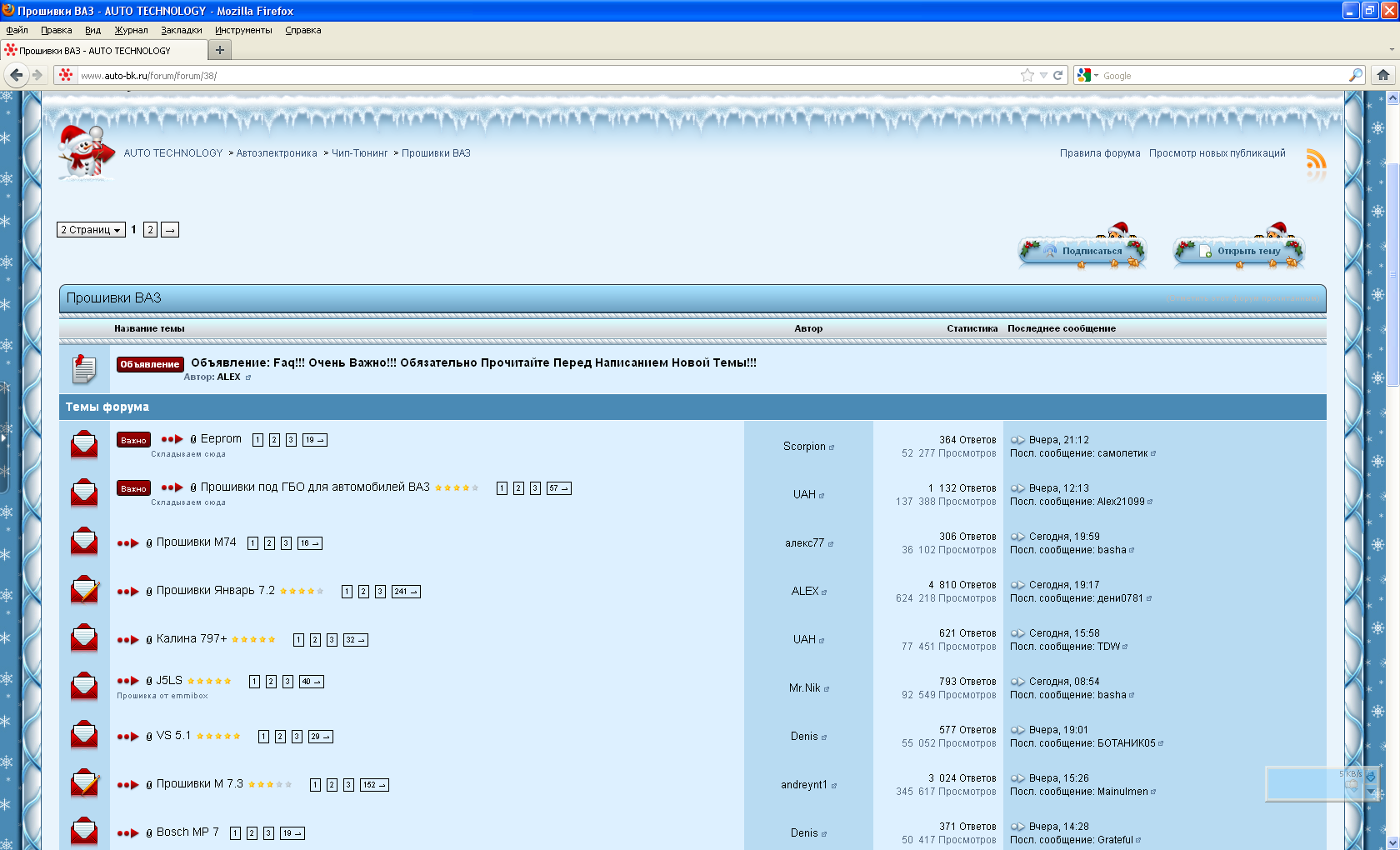The width and height of the screenshot is (1400, 850).
Task: Go to last post icon for Eeprom topic
Action: [x=1017, y=440]
